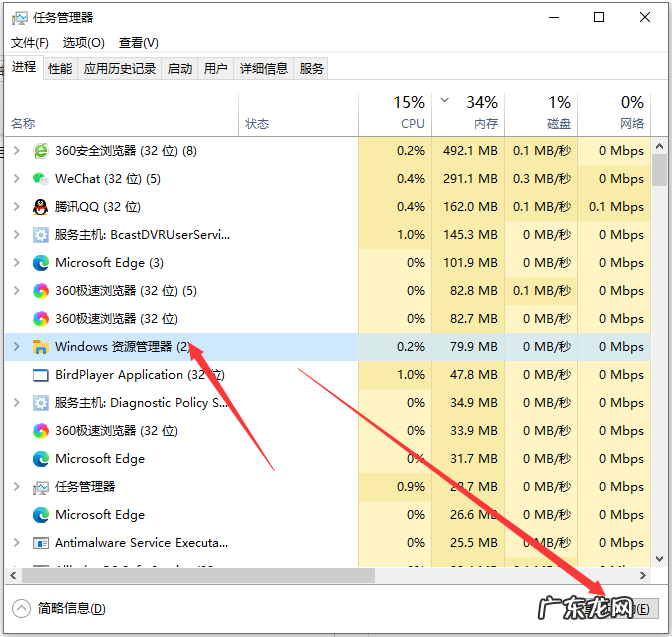672x637 pixels.
Task: Sort by the 内存 column header
Action: (x=468, y=115)
